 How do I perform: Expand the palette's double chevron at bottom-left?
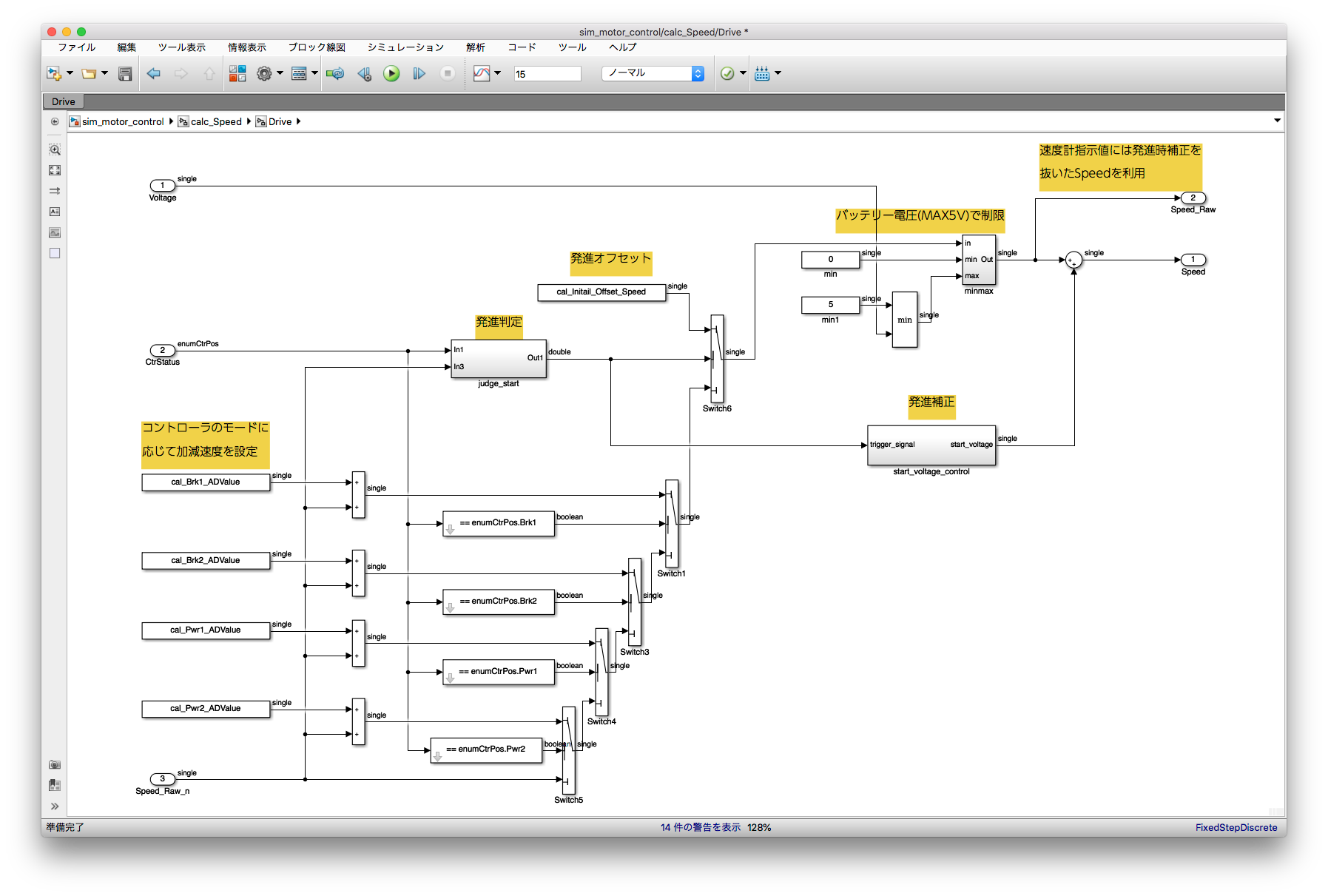point(55,806)
